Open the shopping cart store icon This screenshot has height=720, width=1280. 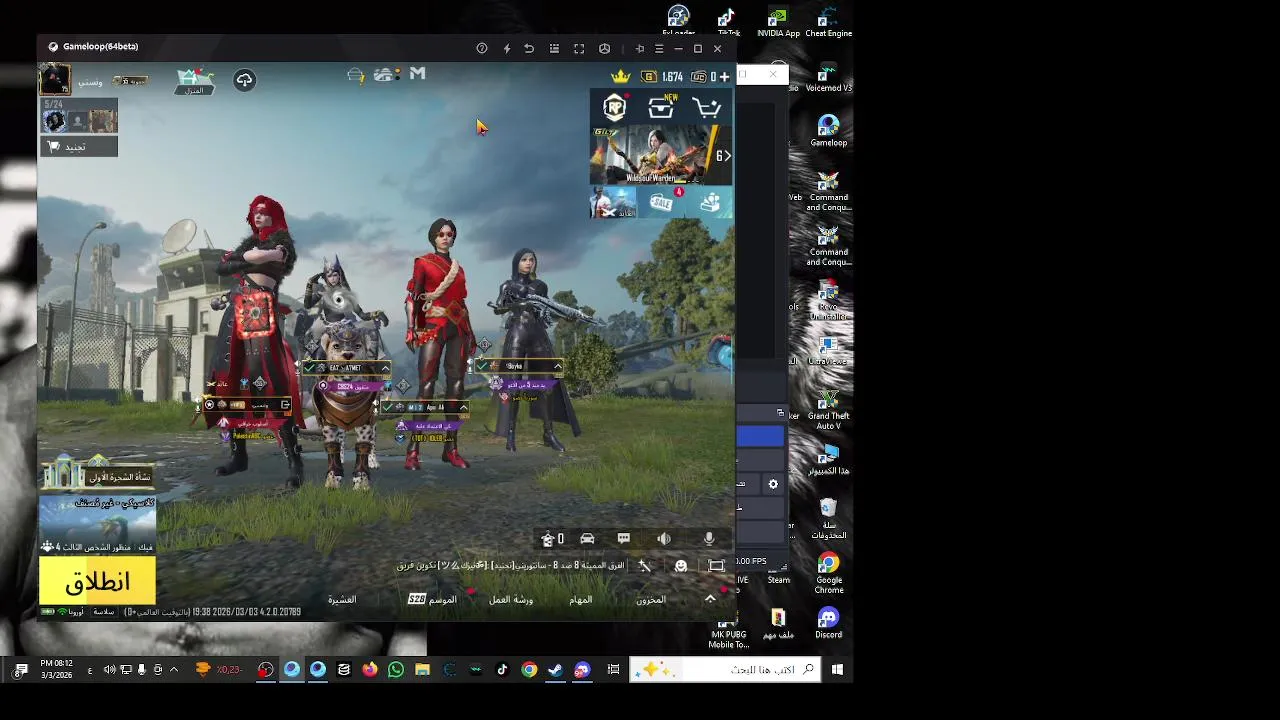(x=707, y=108)
